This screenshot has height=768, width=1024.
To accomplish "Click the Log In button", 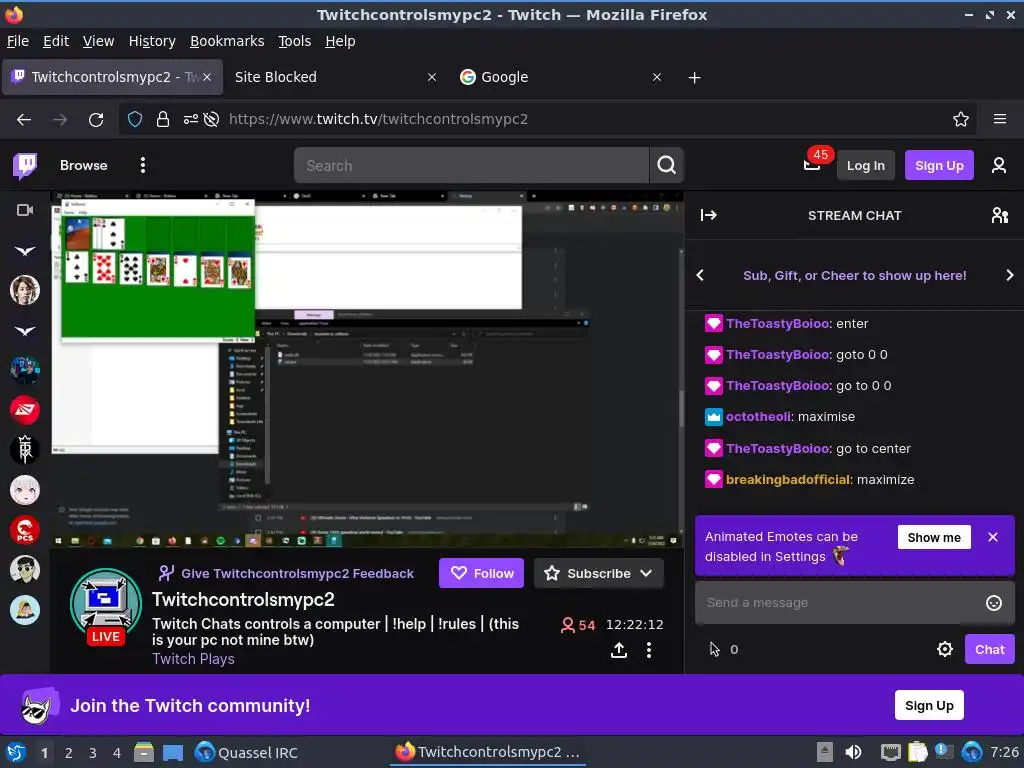I will tap(865, 165).
